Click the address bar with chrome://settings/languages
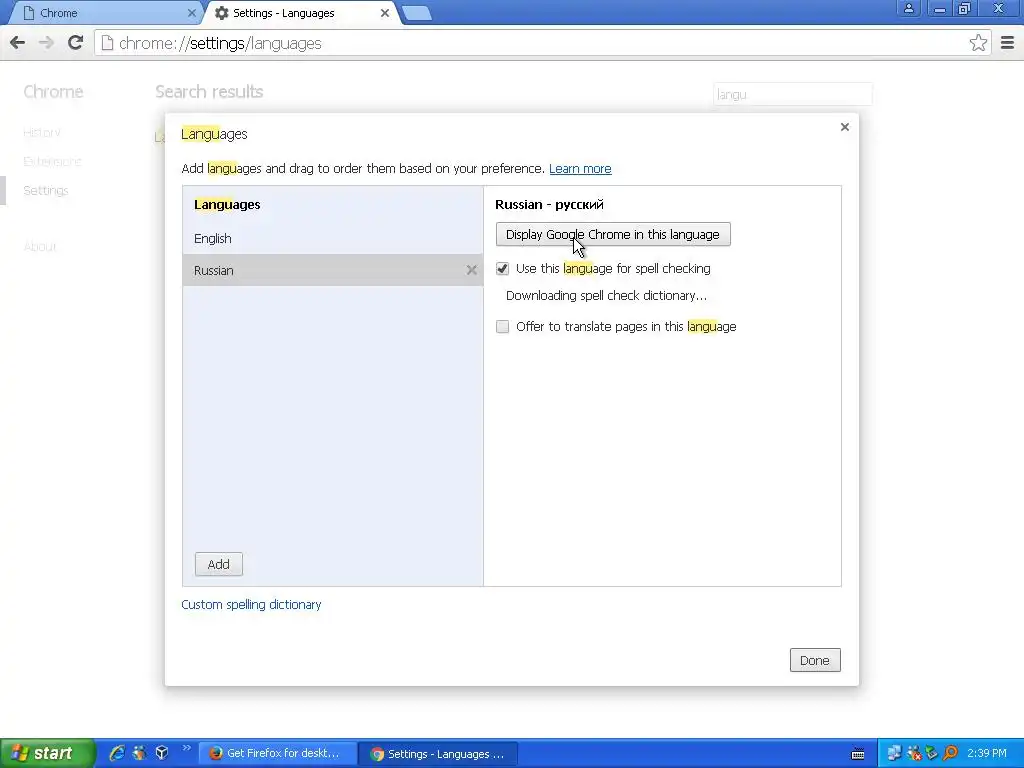The width and height of the screenshot is (1024, 768). [x=532, y=43]
